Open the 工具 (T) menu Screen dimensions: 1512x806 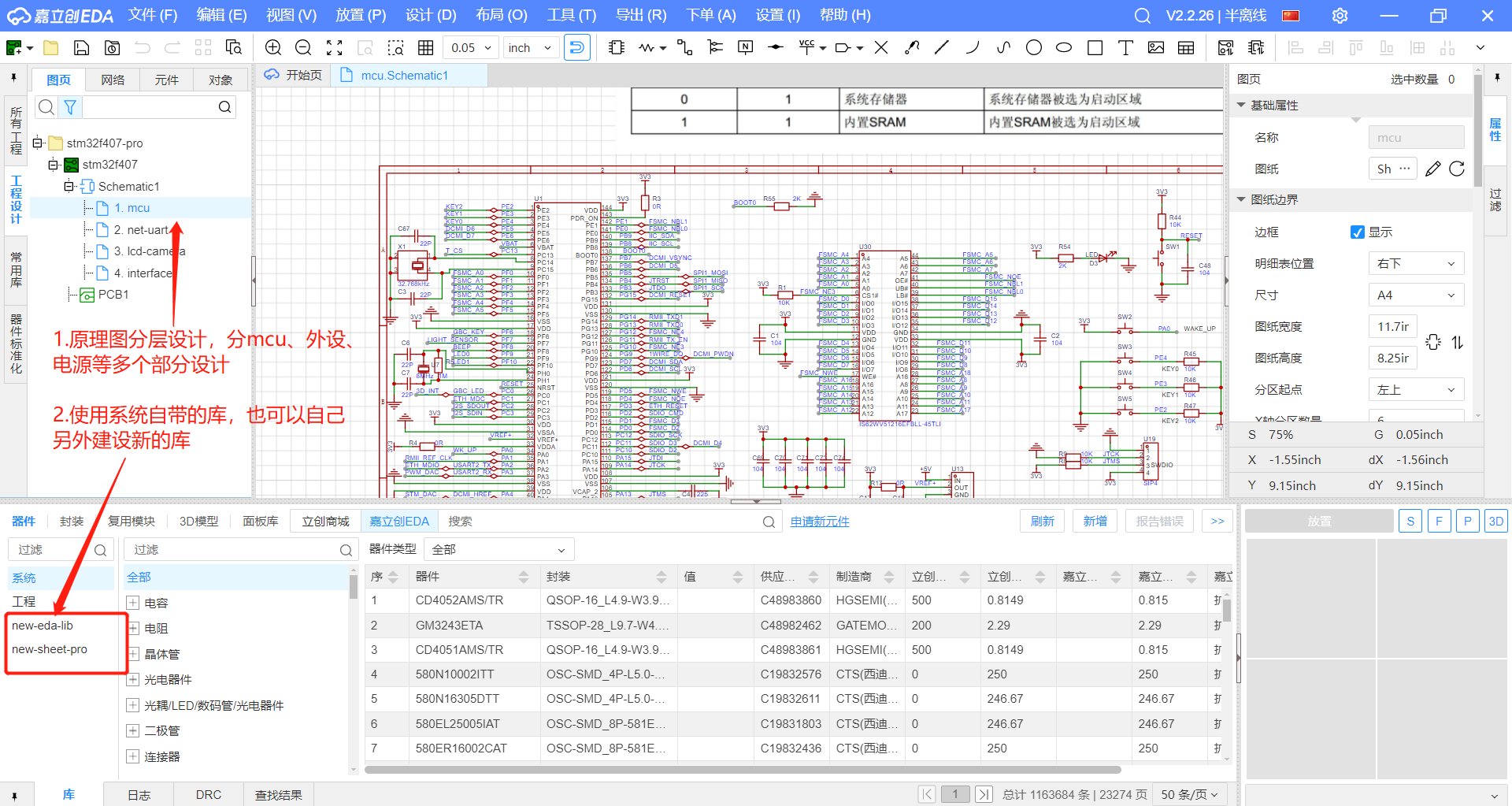tap(572, 15)
